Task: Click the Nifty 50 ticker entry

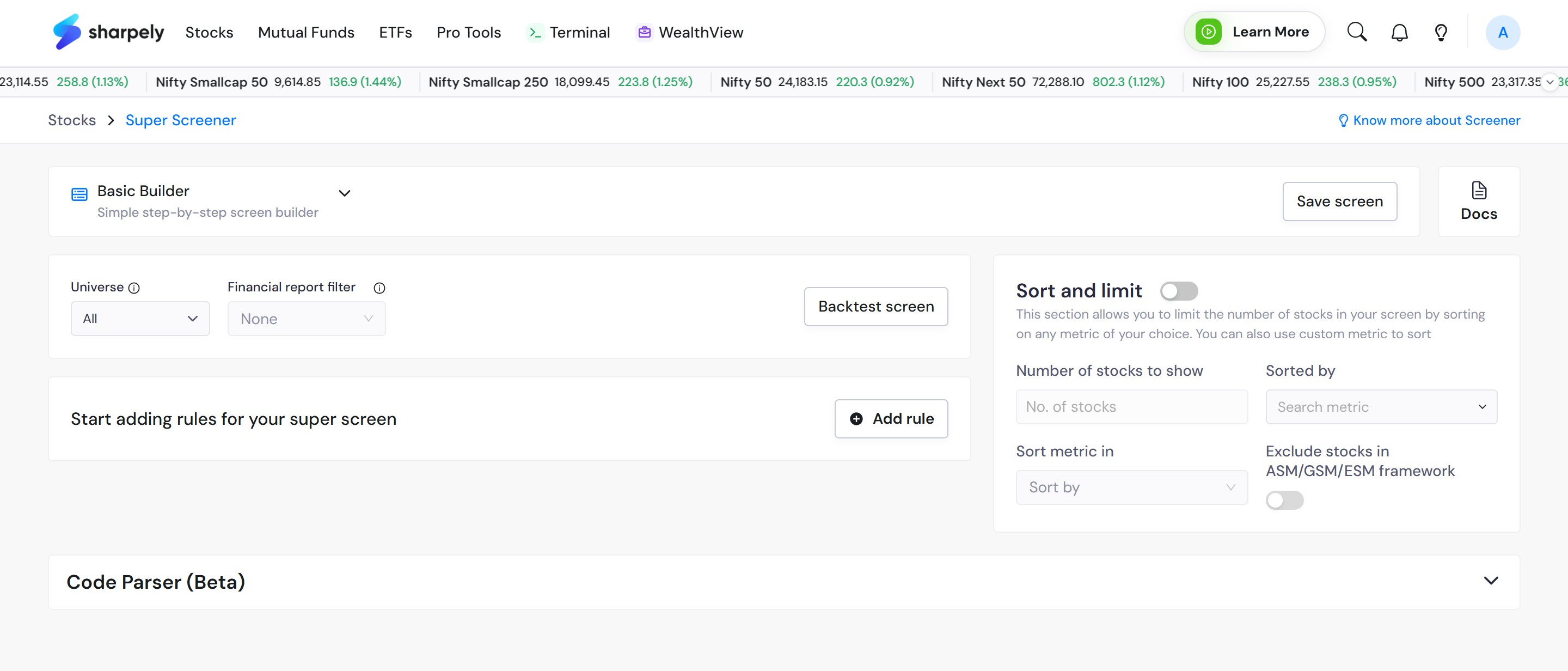Action: coord(817,82)
